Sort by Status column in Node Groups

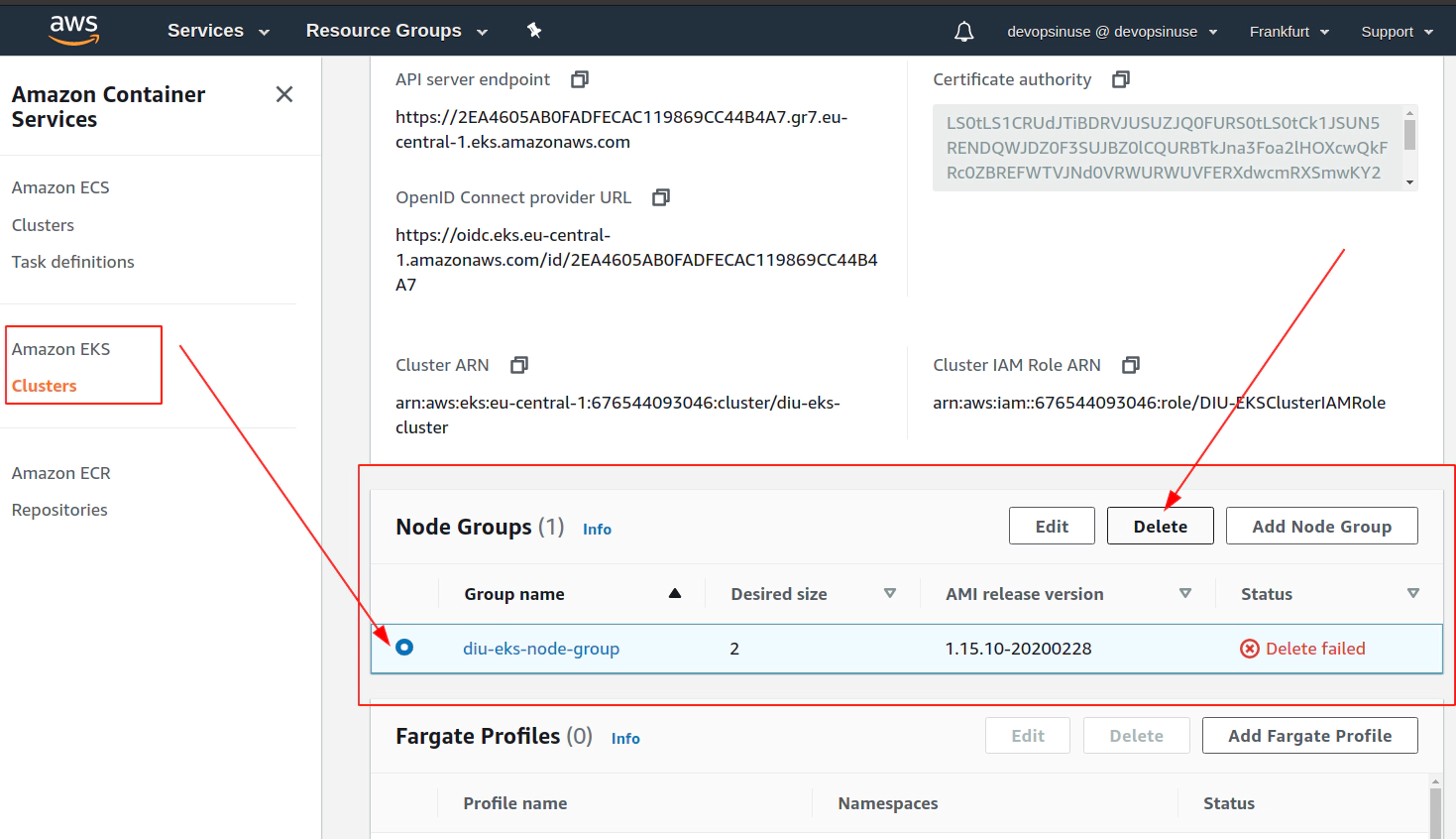pyautogui.click(x=1413, y=593)
